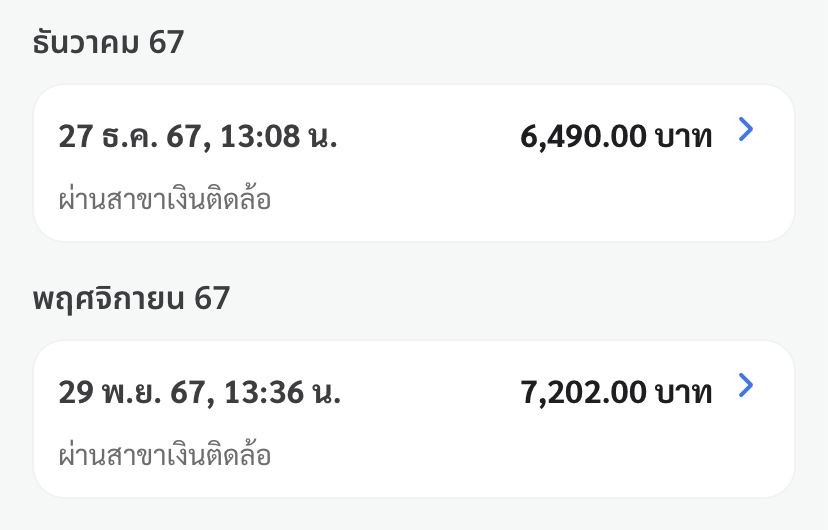Image resolution: width=828 pixels, height=530 pixels.
Task: Click the date 29 พ.ย. 67, 13:36 น.
Action: coord(200,392)
